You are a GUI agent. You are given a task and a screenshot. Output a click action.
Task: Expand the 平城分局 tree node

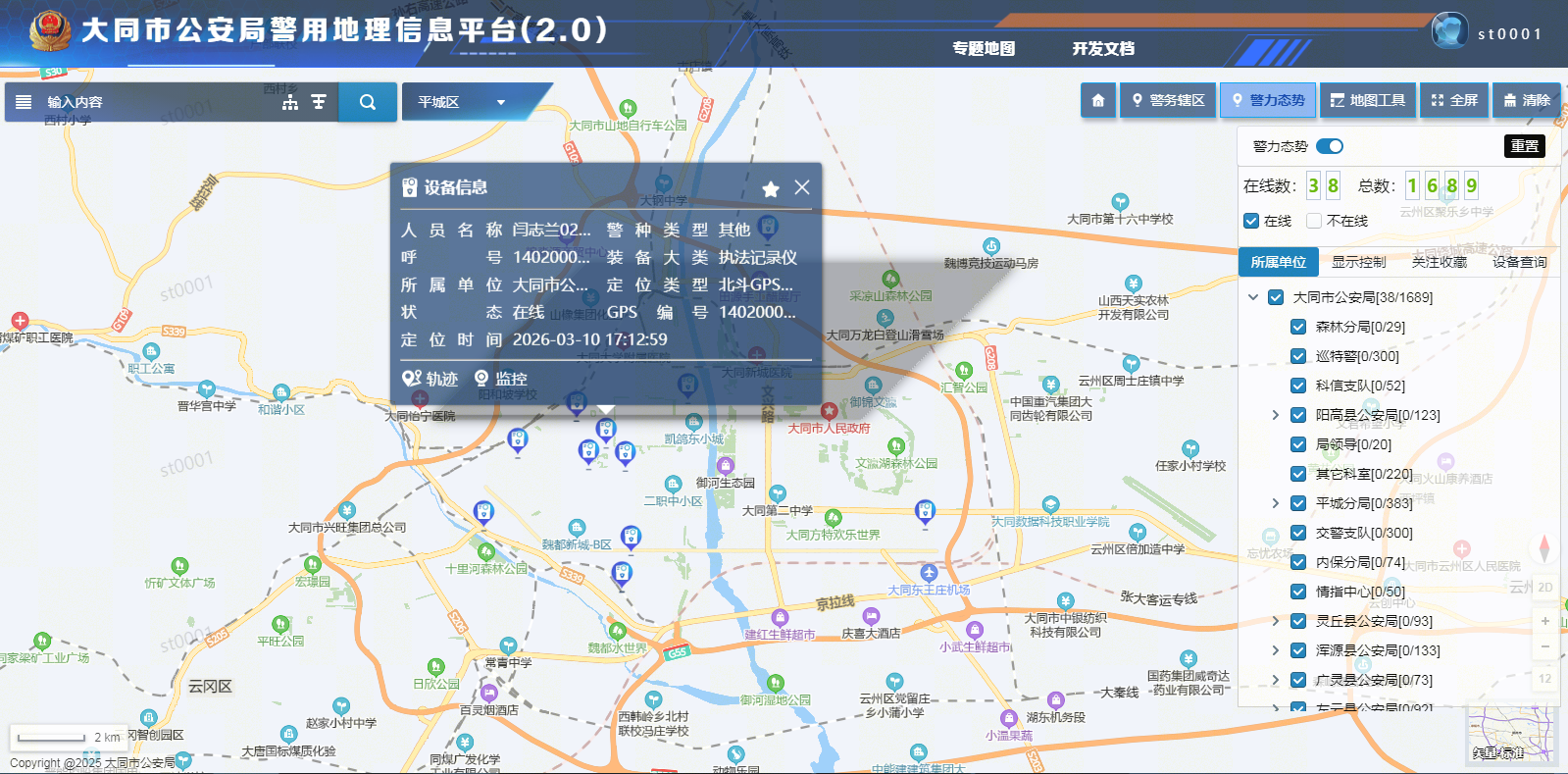click(1276, 503)
